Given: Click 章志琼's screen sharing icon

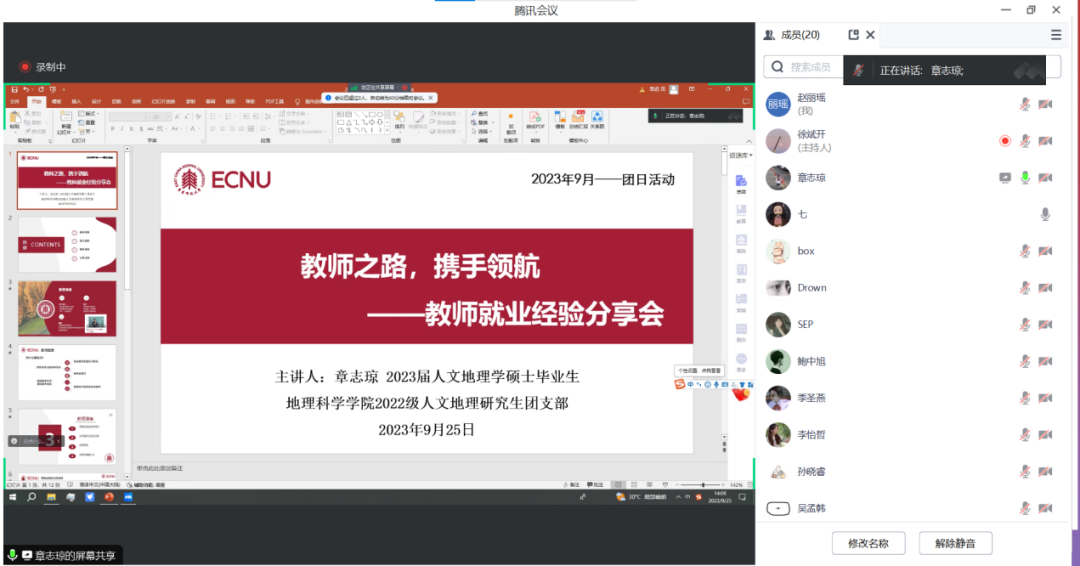Looking at the screenshot, I should pyautogui.click(x=1005, y=178).
